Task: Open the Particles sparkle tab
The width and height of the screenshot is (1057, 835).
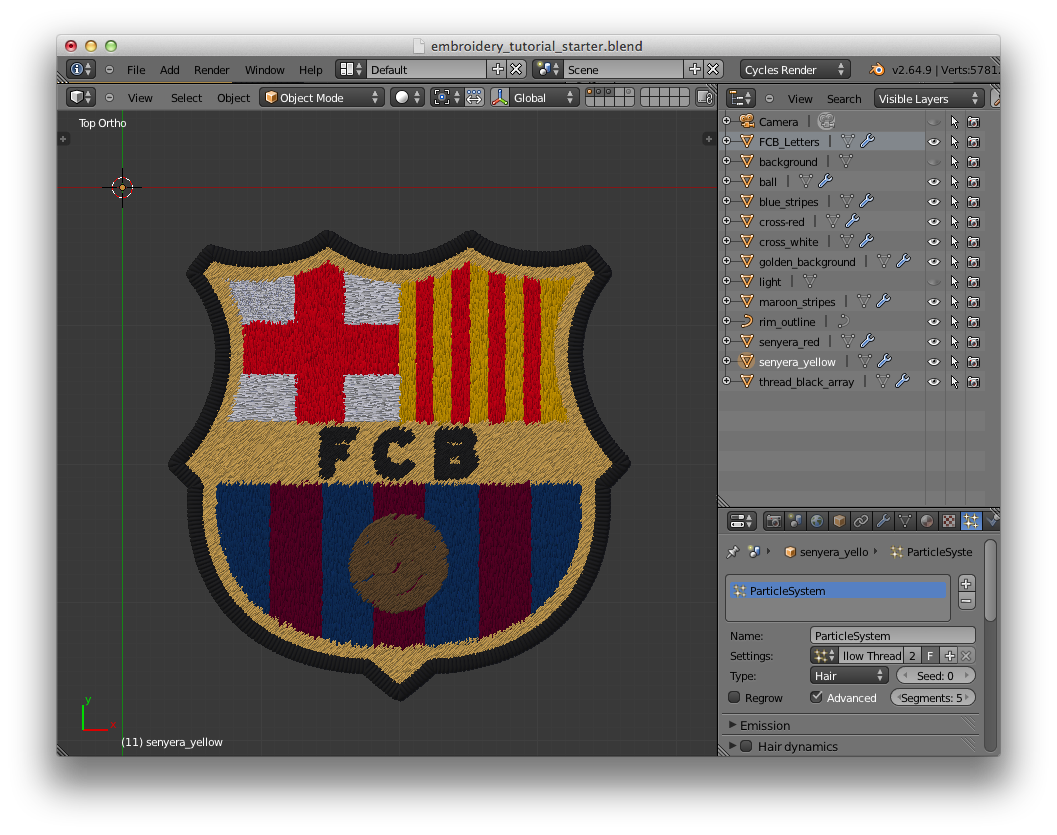Action: coord(971,521)
